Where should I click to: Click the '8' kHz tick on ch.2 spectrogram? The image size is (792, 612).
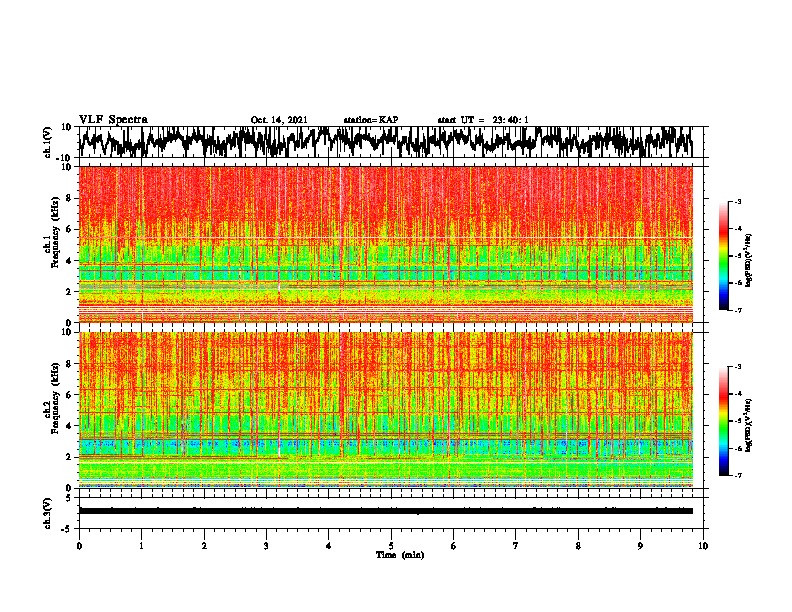69,364
